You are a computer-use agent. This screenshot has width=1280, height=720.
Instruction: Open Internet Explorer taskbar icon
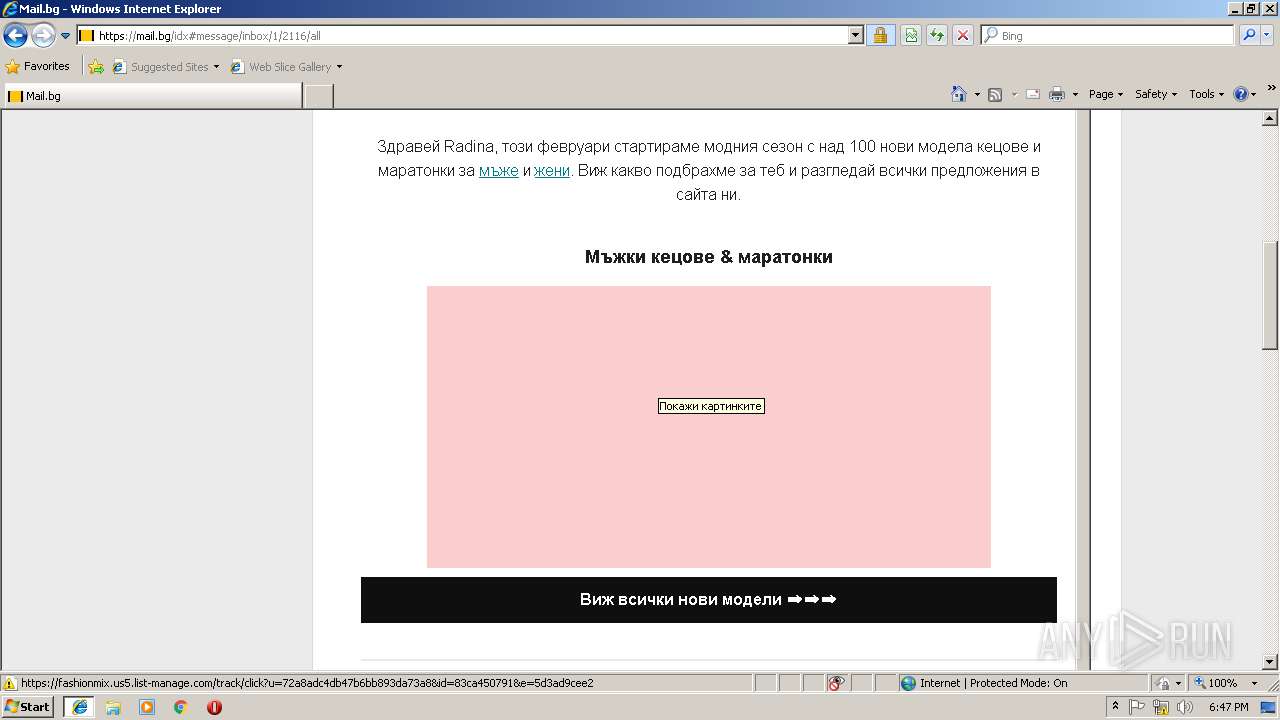pos(79,707)
